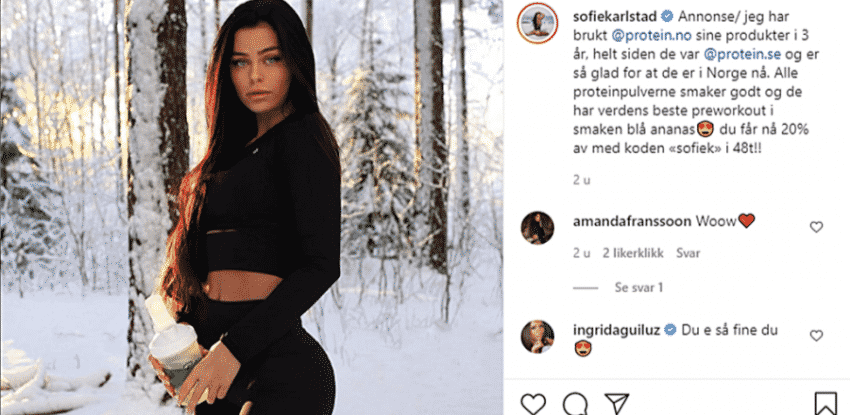Click verified badge beside sofiekarlstad

(x=668, y=16)
